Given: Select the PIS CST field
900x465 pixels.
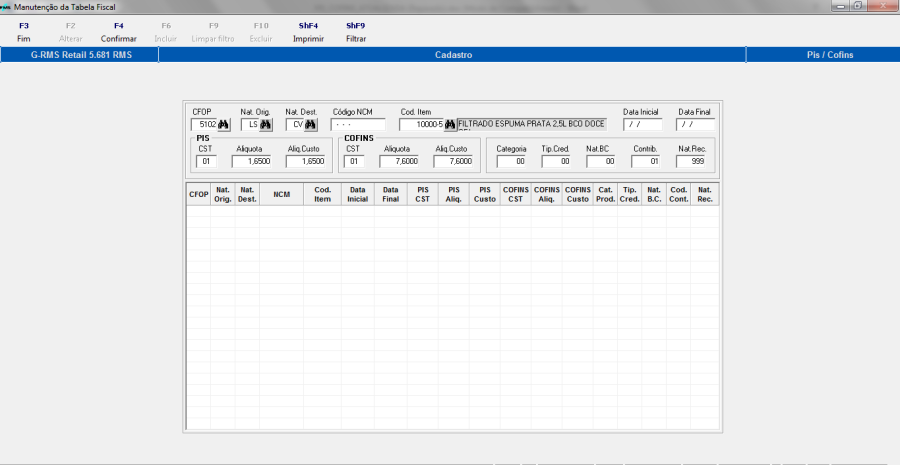Looking at the screenshot, I should click(206, 161).
